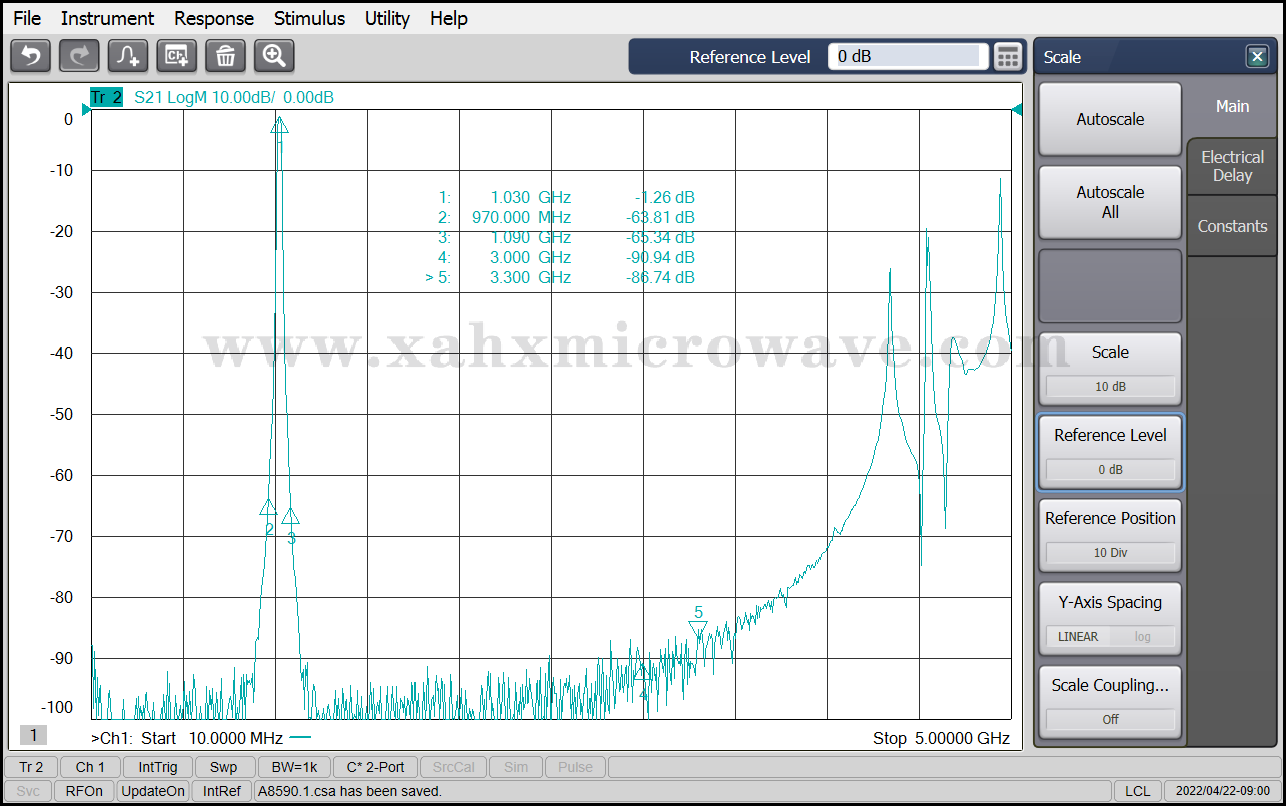Open the File menu
This screenshot has height=806, width=1286.
27,18
